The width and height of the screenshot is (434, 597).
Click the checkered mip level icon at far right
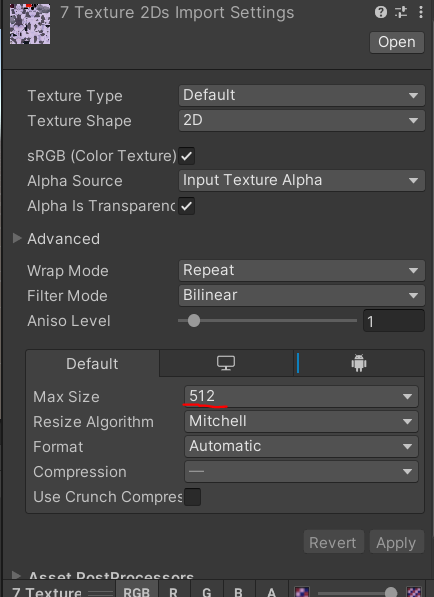[414, 592]
